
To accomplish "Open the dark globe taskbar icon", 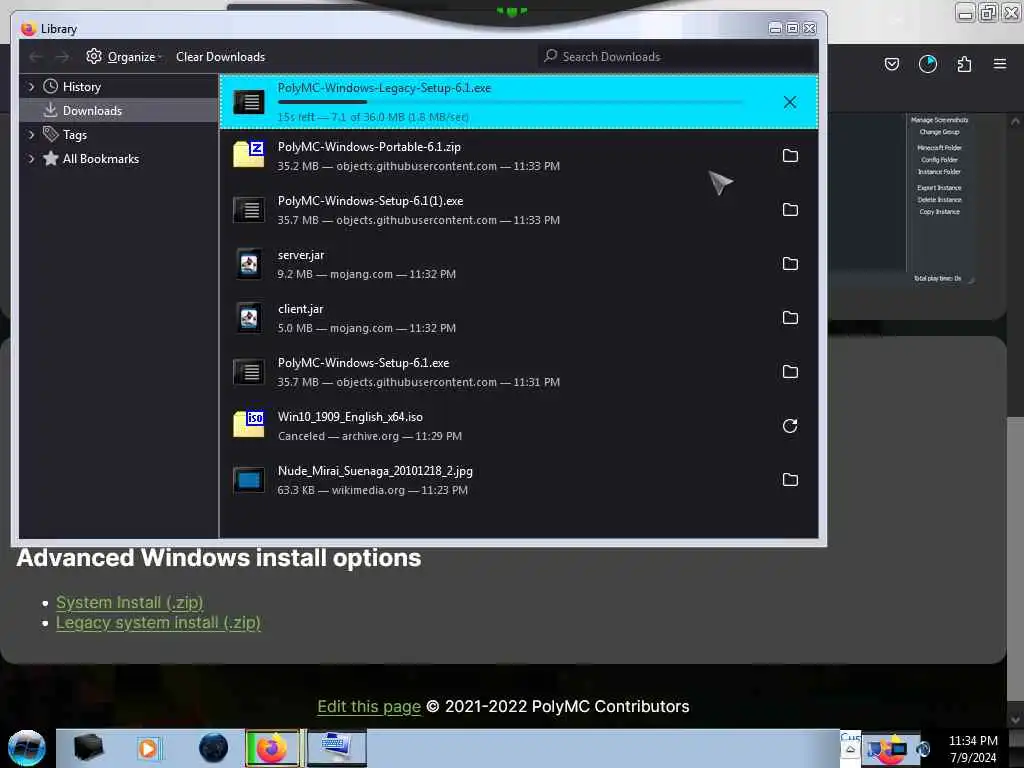I will (x=213, y=748).
